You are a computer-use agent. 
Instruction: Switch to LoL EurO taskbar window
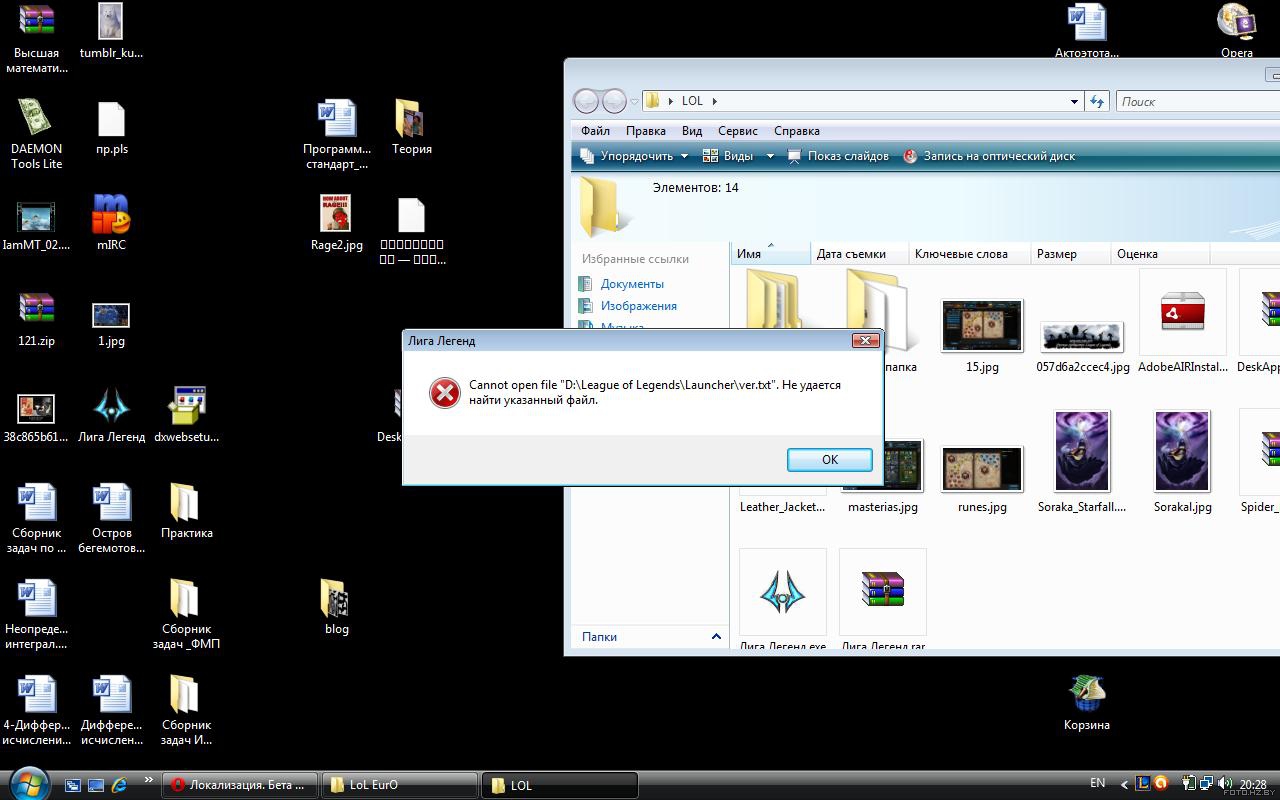tap(400, 785)
